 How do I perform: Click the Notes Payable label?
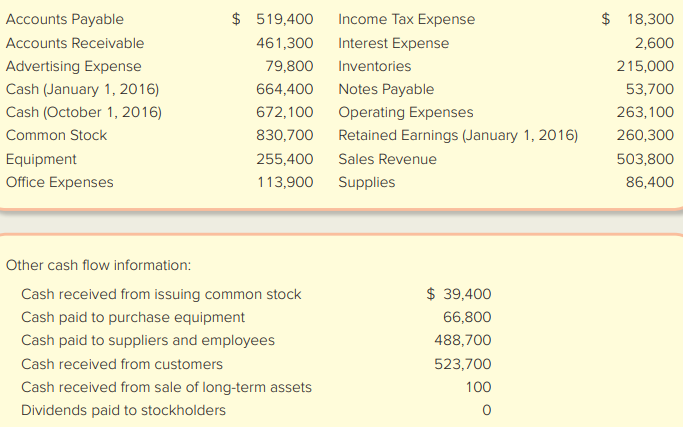[386, 89]
